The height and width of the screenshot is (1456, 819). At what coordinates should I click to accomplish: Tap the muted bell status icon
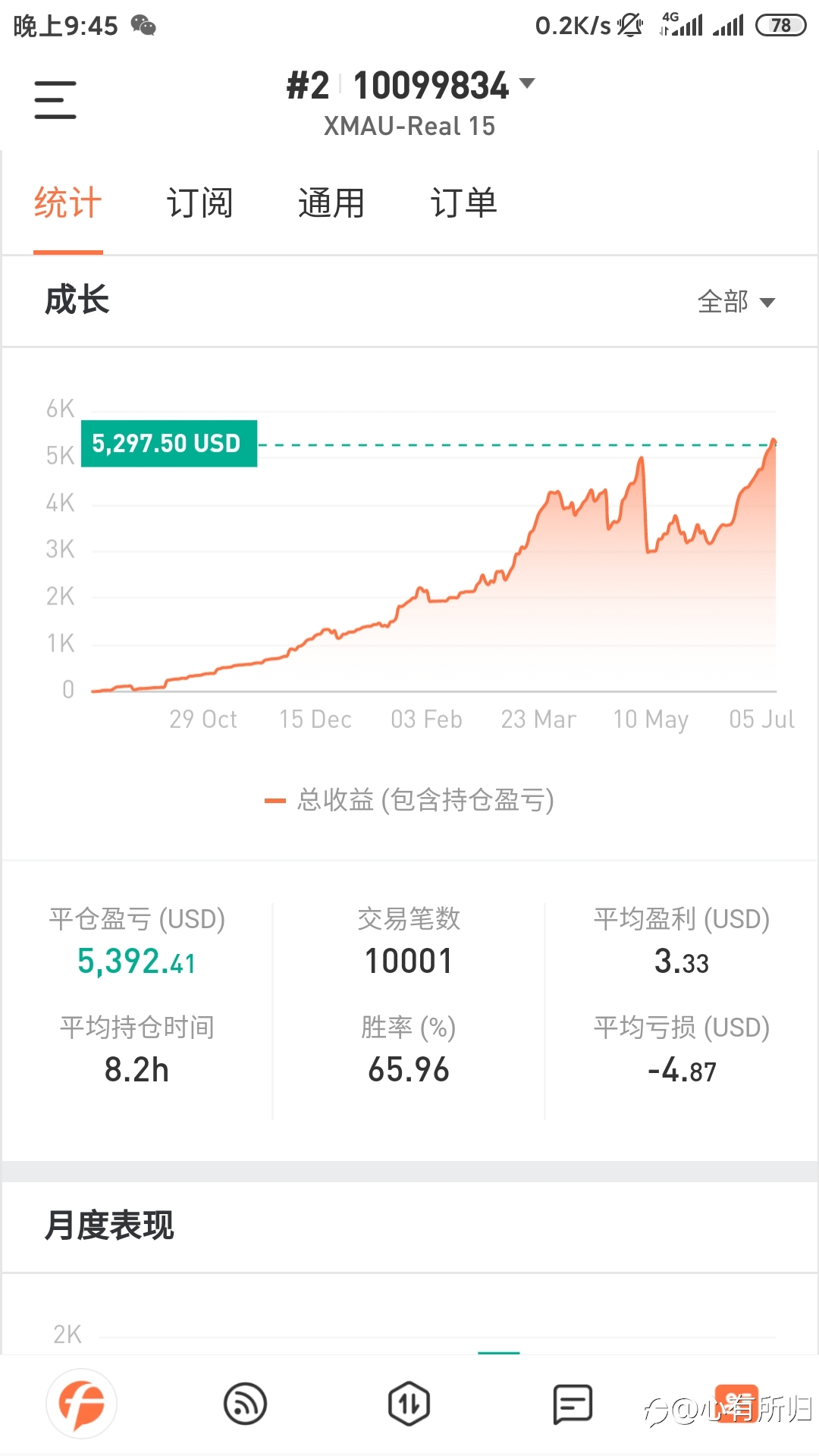pyautogui.click(x=629, y=26)
